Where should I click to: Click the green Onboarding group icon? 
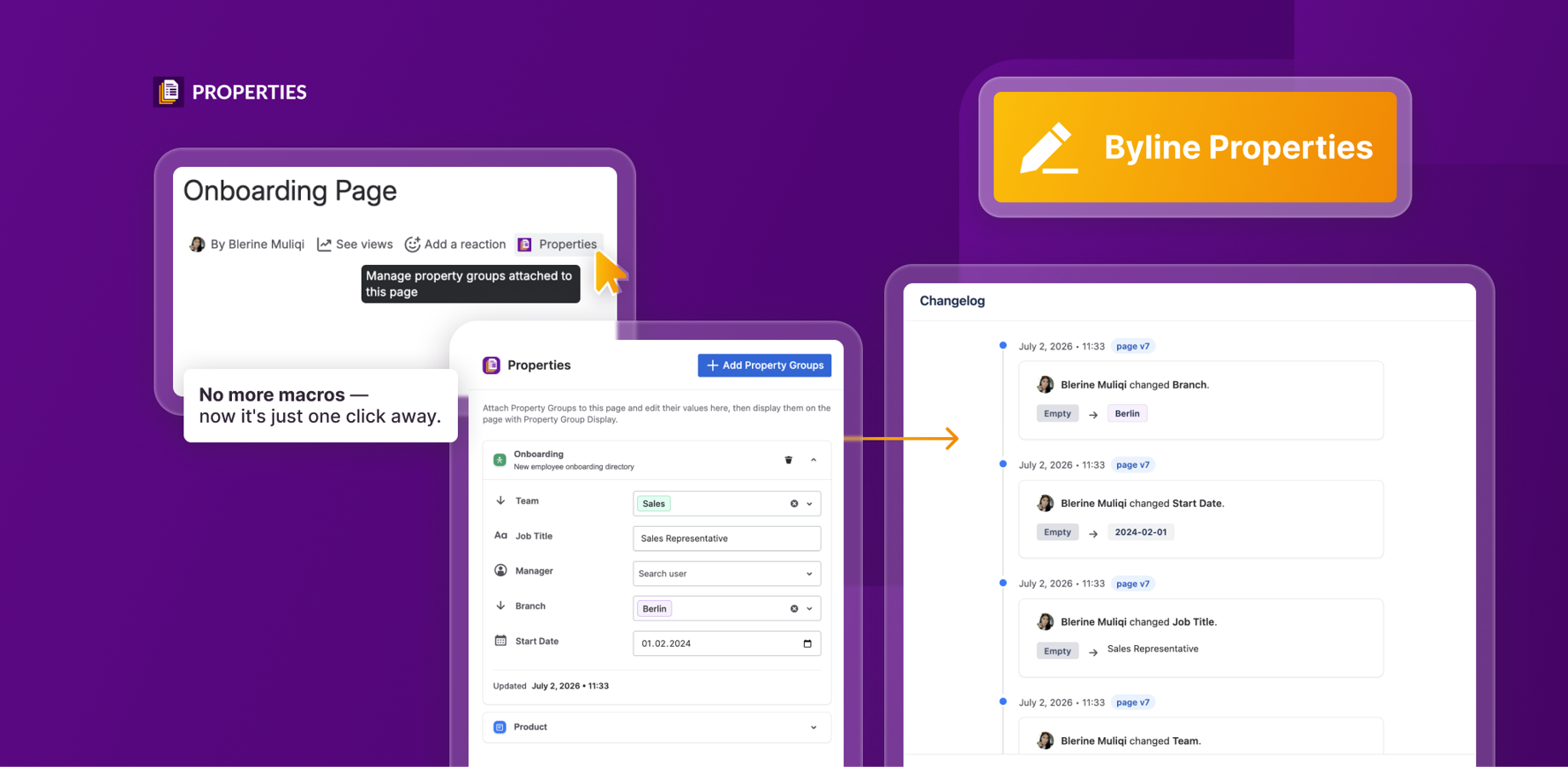point(500,460)
